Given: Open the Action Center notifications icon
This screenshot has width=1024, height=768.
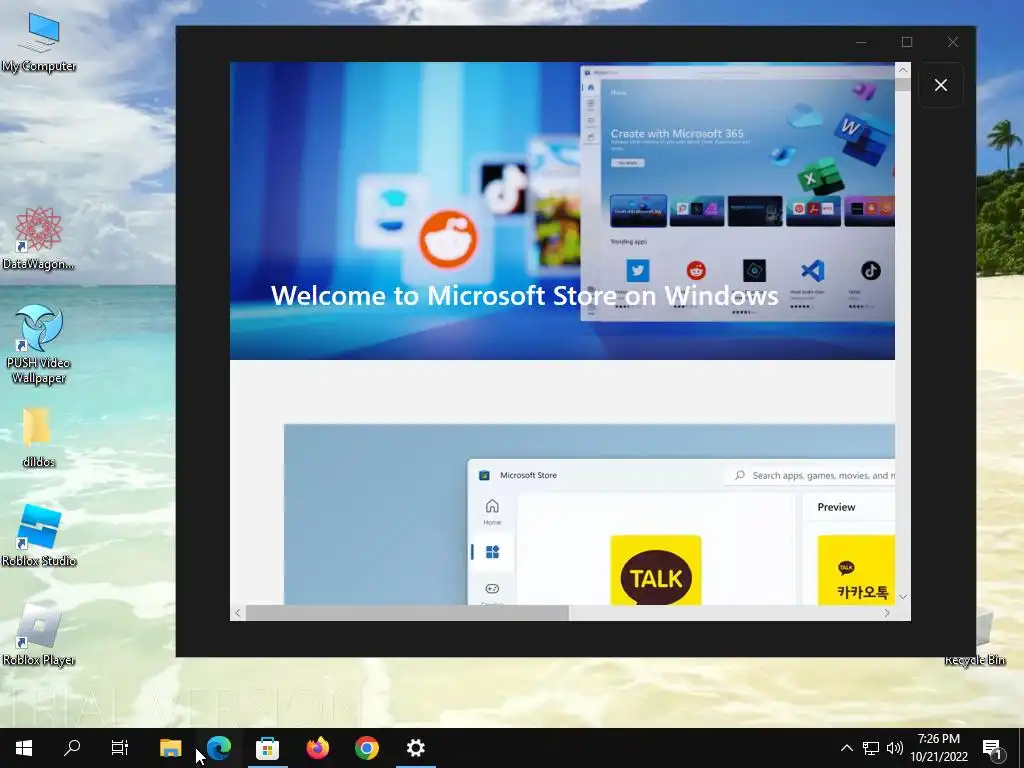Looking at the screenshot, I should click(993, 748).
